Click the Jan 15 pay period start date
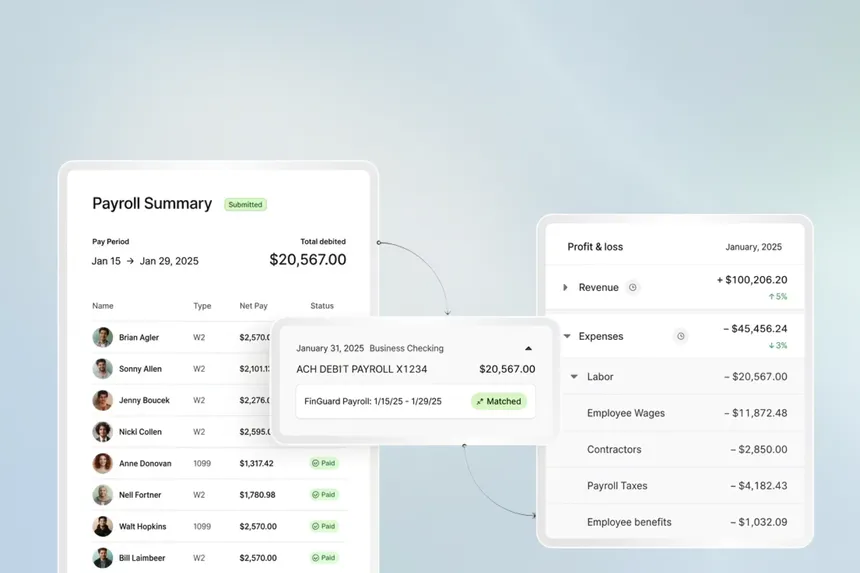The width and height of the screenshot is (860, 573). (x=106, y=261)
